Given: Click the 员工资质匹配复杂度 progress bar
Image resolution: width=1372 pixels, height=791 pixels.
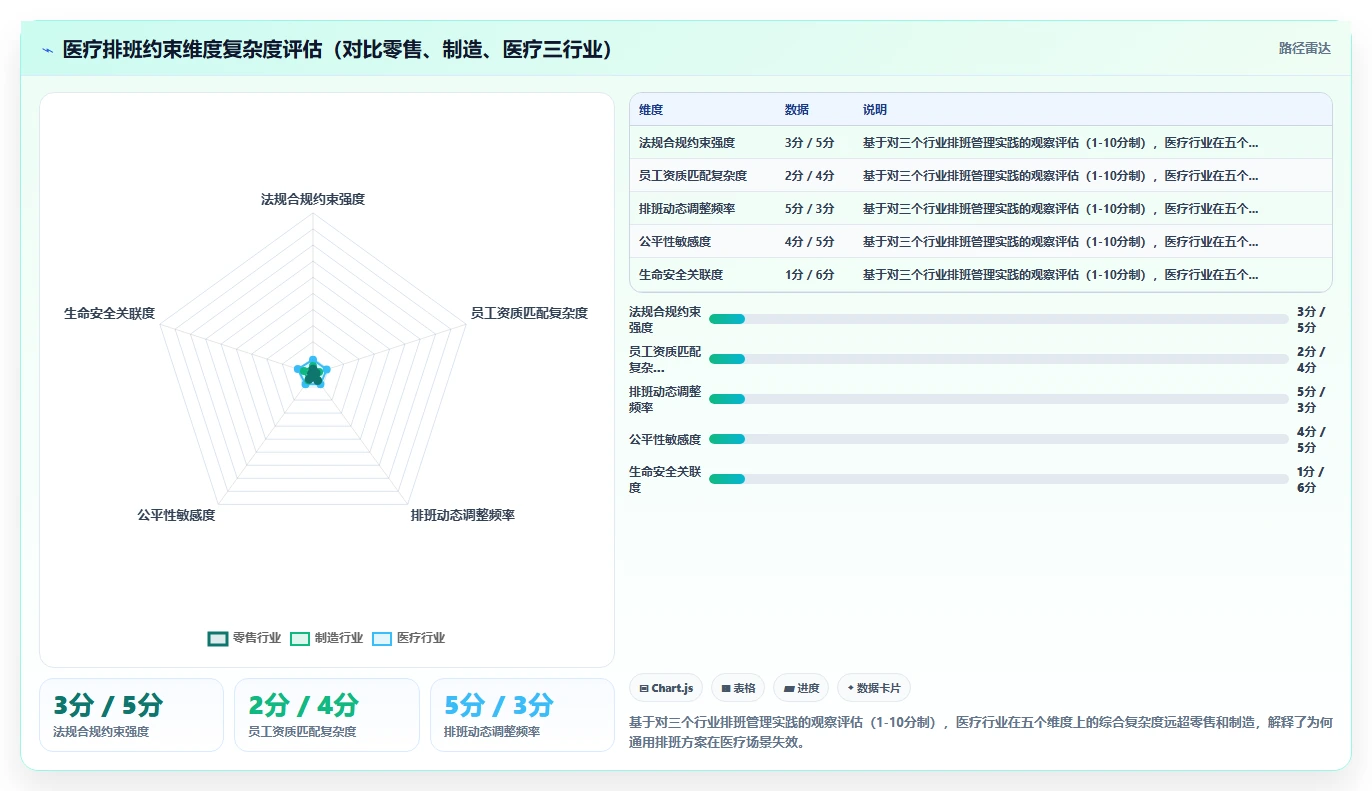Looking at the screenshot, I should (x=999, y=359).
